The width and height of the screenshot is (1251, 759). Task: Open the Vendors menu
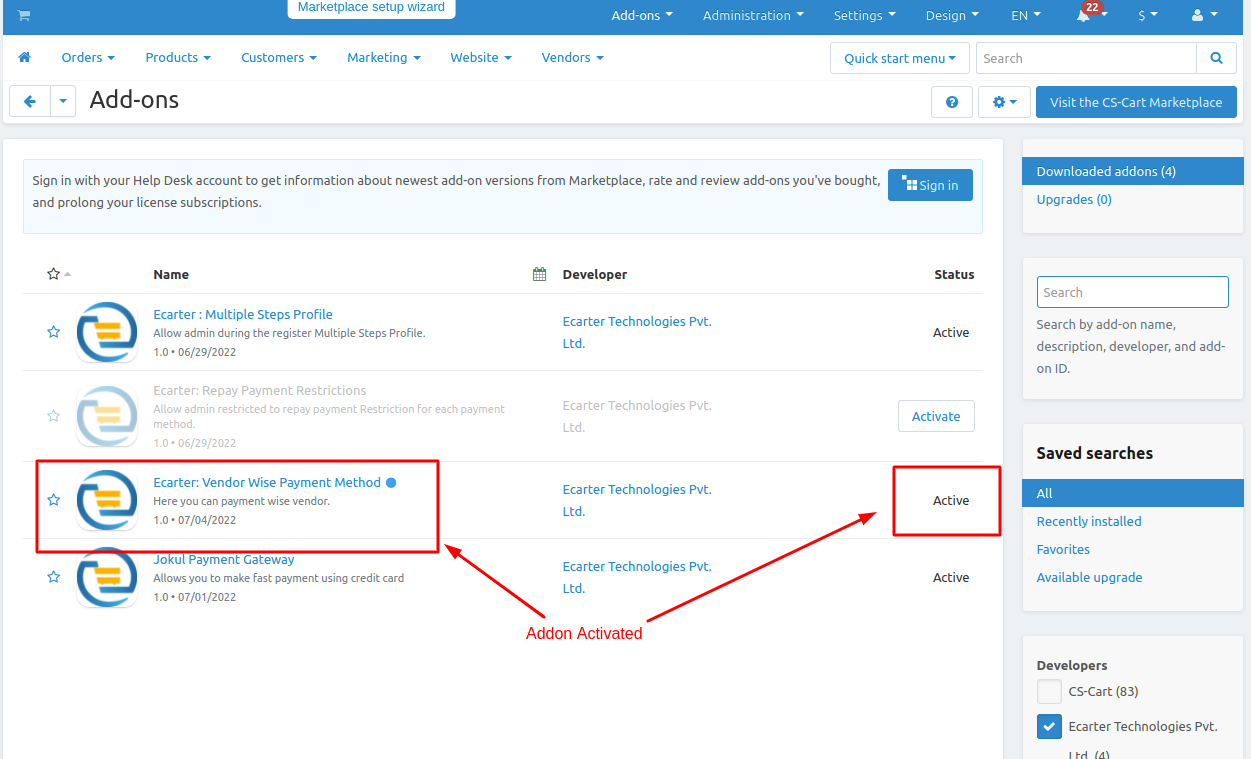572,58
